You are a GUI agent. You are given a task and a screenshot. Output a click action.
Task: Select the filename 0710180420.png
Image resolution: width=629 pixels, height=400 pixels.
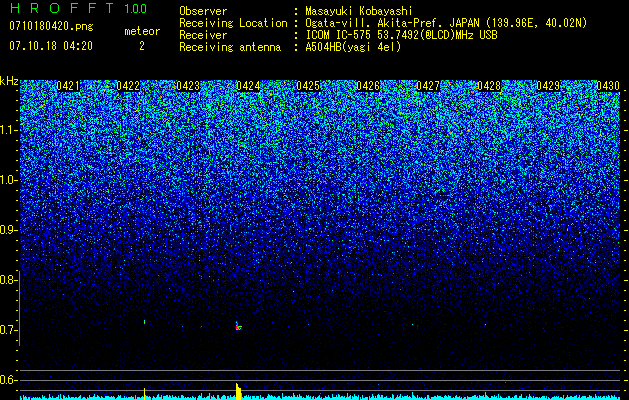point(51,27)
